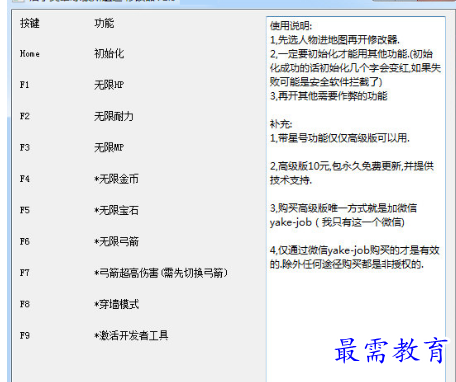Click the 补充 heading in text box
The image size is (456, 382).
point(281,124)
